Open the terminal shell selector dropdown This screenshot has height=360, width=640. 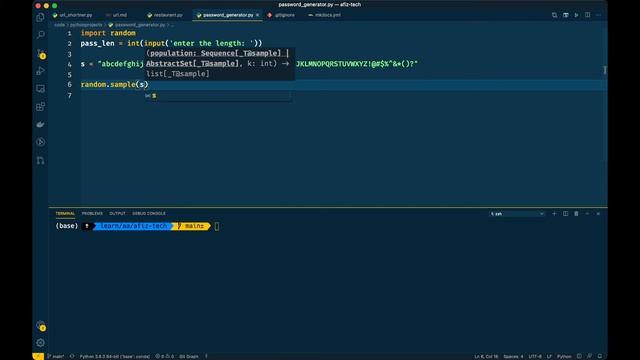517,214
